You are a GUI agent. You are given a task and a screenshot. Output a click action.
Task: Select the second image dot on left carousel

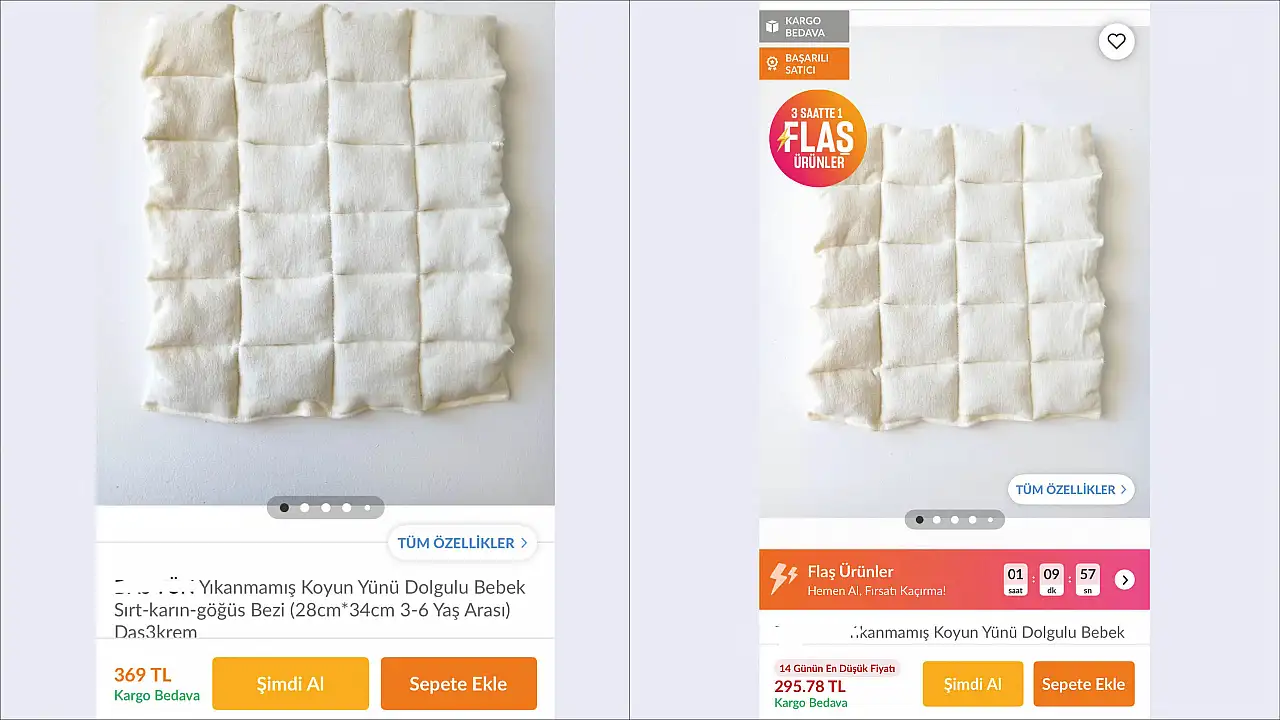click(305, 508)
